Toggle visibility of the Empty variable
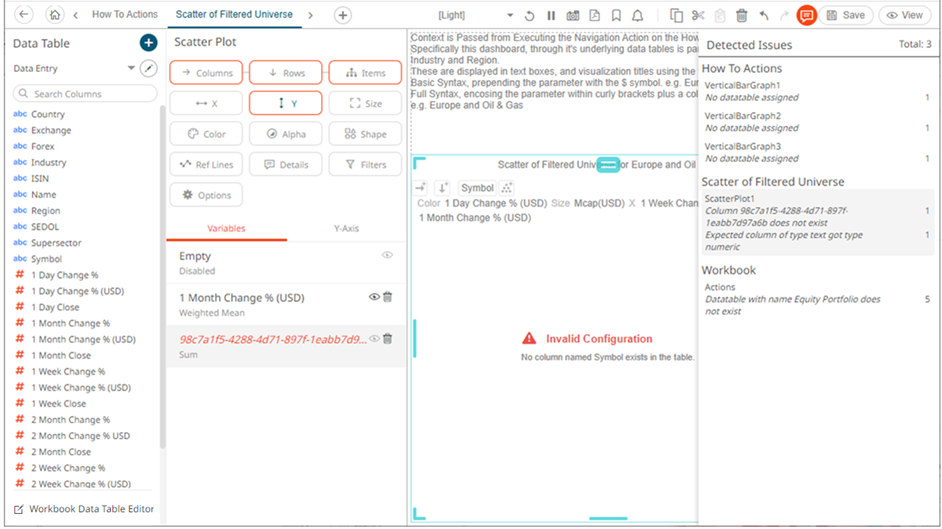Image resolution: width=942 pixels, height=529 pixels. coord(386,256)
